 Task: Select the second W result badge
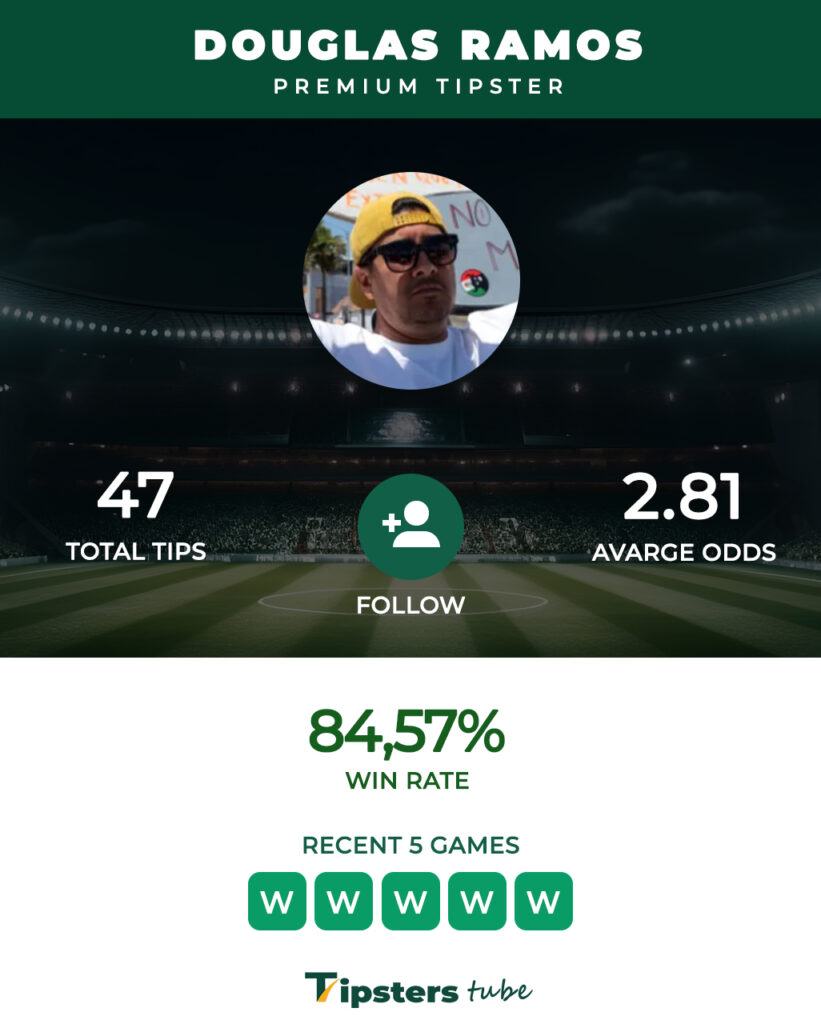(344, 901)
